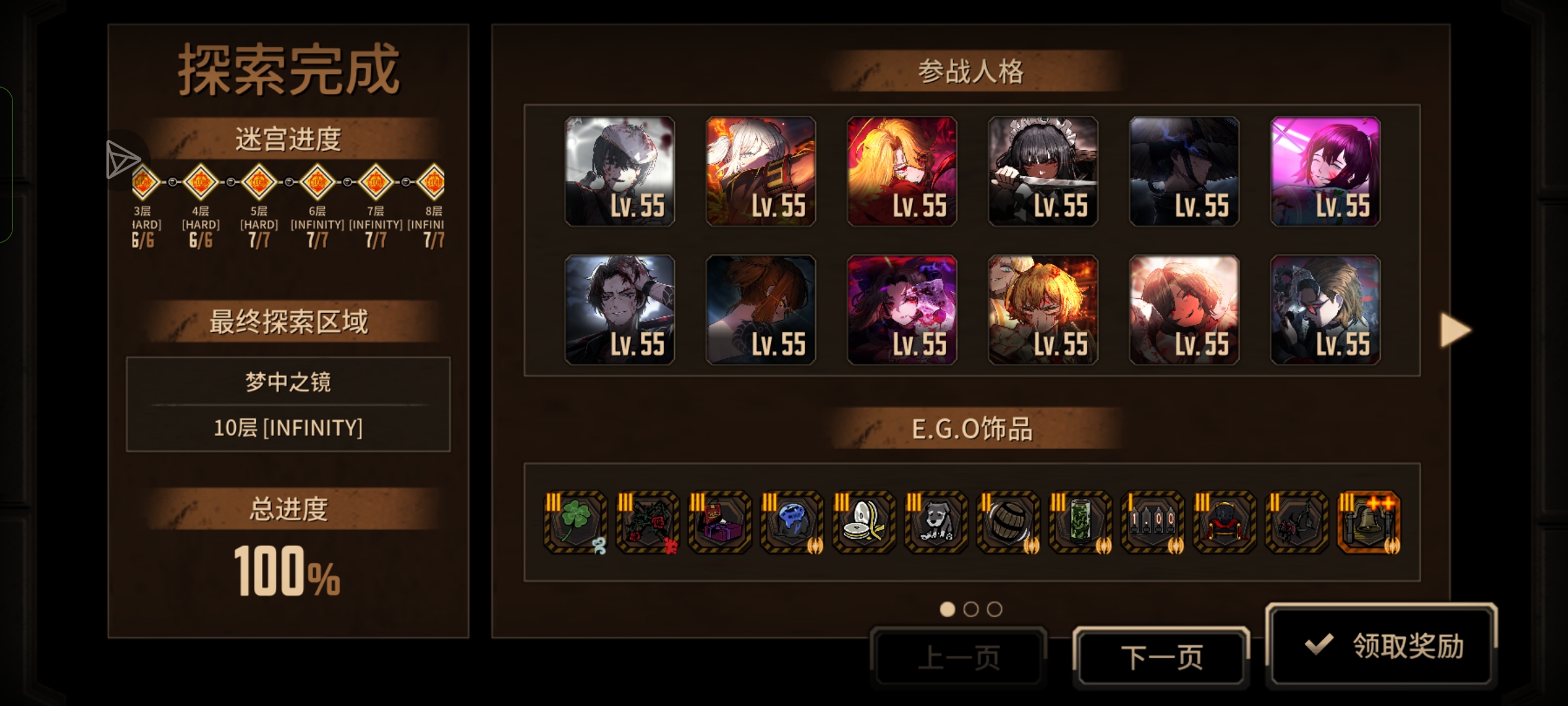The image size is (1568, 706).
Task: Select the first page indicator dot
Action: tap(947, 609)
